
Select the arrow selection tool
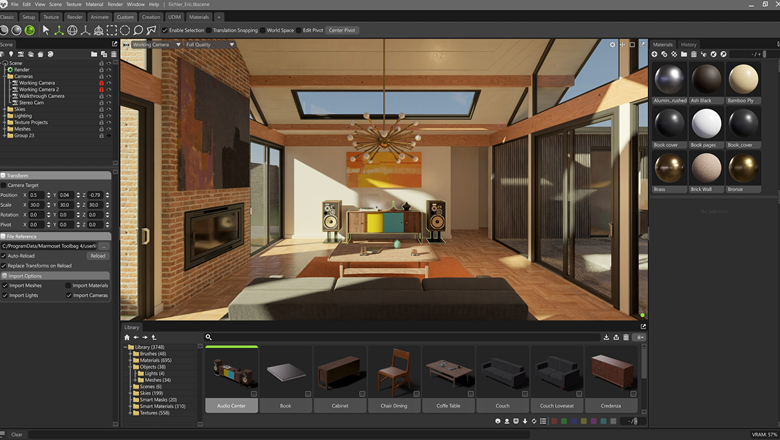click(x=46, y=30)
